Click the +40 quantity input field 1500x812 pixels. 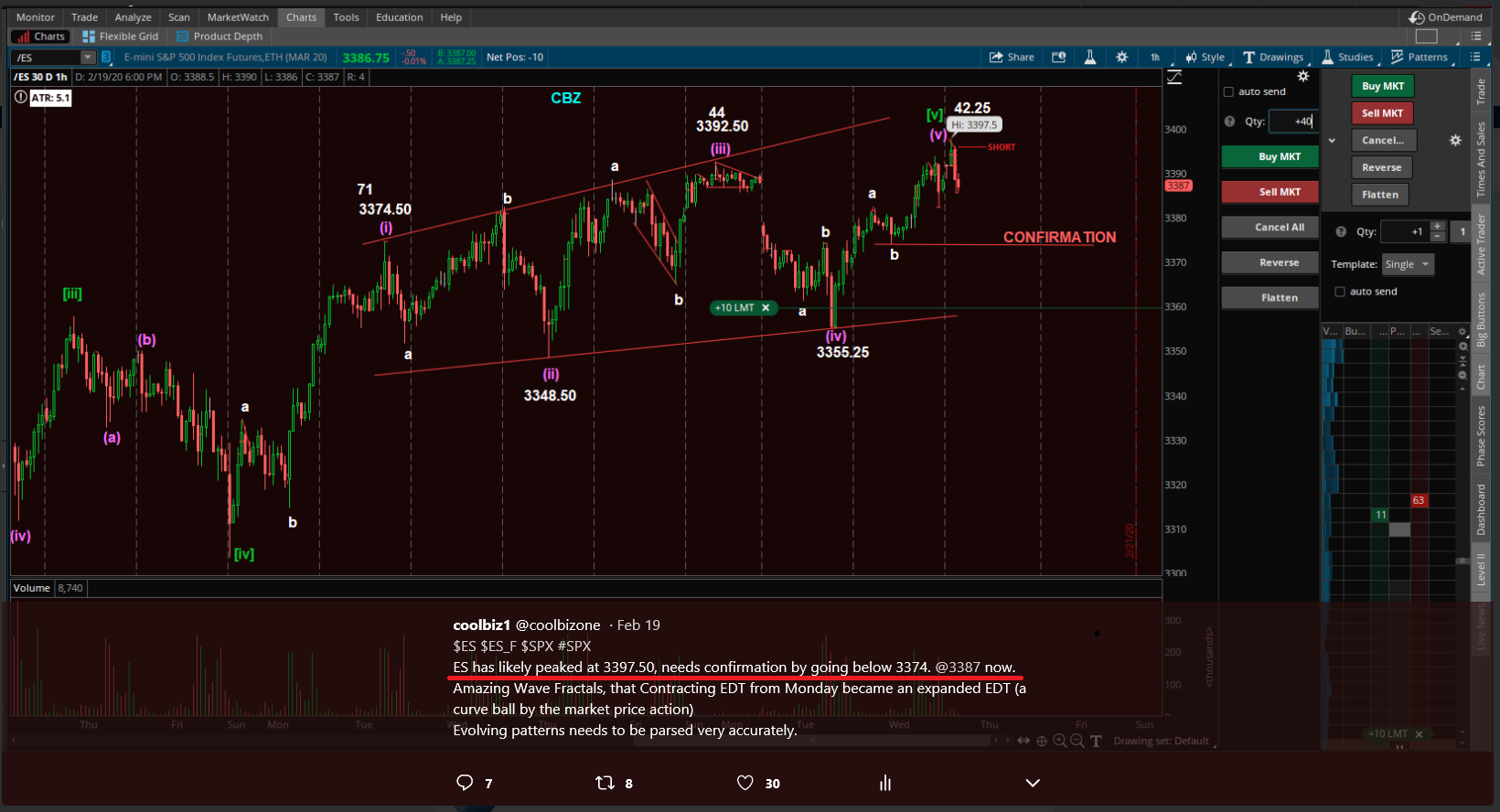[x=1293, y=122]
